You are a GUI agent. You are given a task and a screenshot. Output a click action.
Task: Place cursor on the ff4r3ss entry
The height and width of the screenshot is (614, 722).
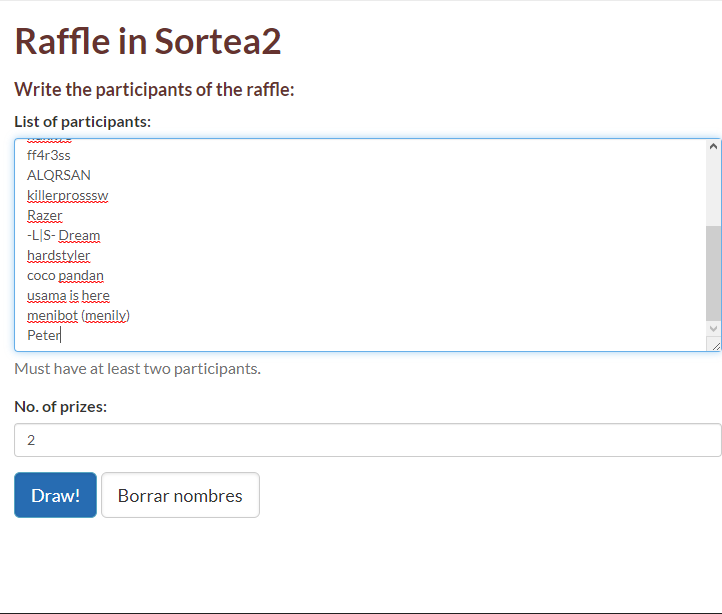coord(49,155)
